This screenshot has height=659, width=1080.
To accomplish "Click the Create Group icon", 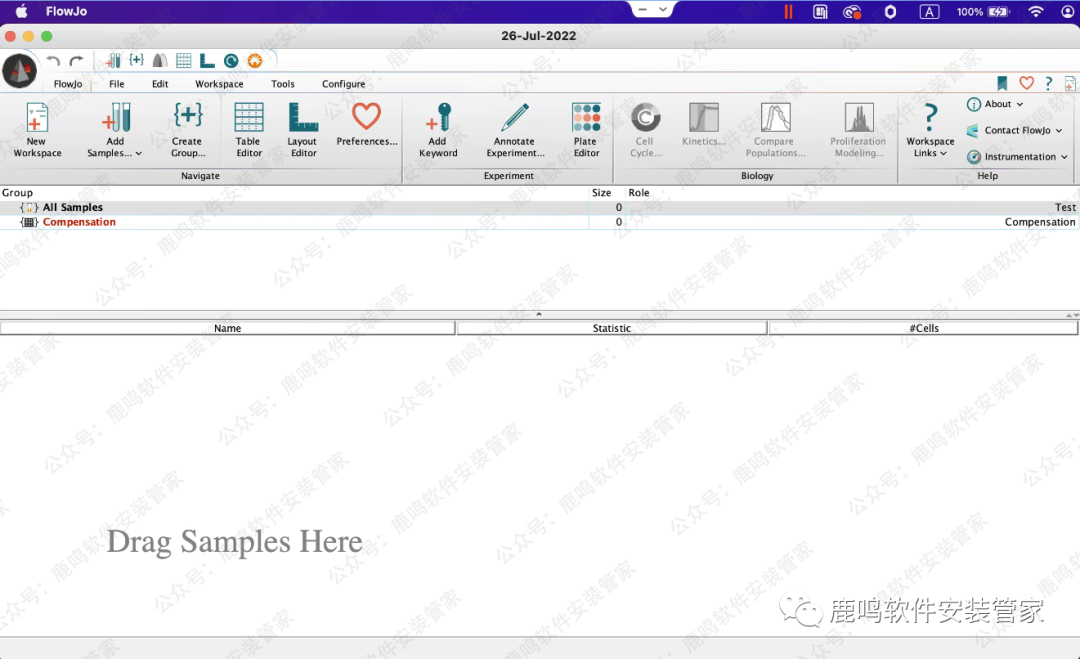I will 187,118.
